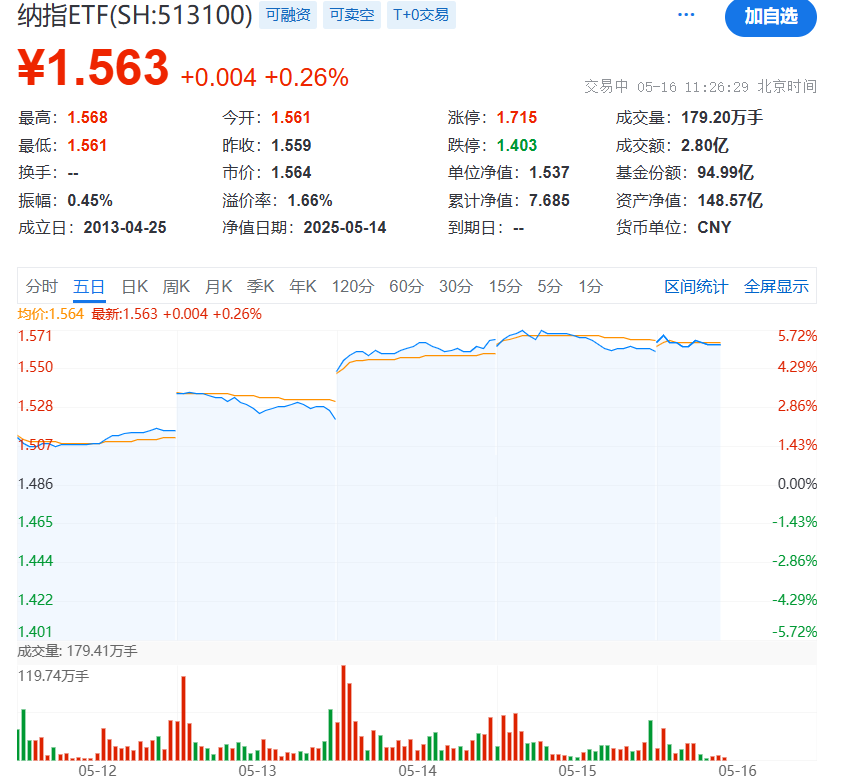The width and height of the screenshot is (845, 784).
Task: Click the 05-12 date axis label
Action: tap(98, 771)
